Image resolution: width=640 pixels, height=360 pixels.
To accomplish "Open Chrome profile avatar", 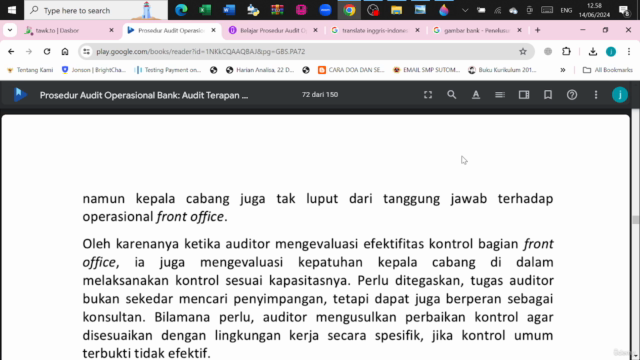I will 611,51.
